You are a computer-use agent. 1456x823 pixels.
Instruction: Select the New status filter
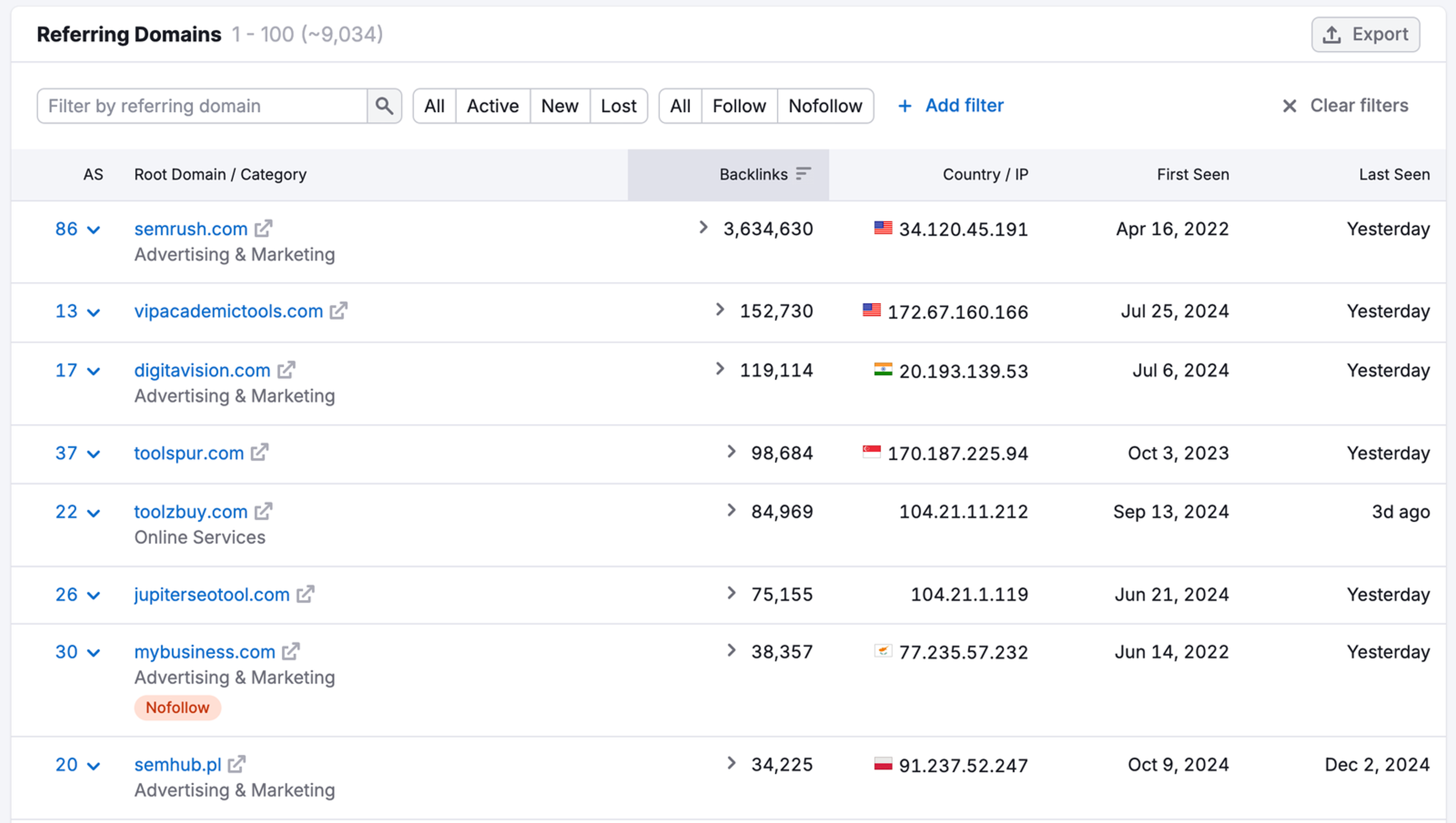560,106
